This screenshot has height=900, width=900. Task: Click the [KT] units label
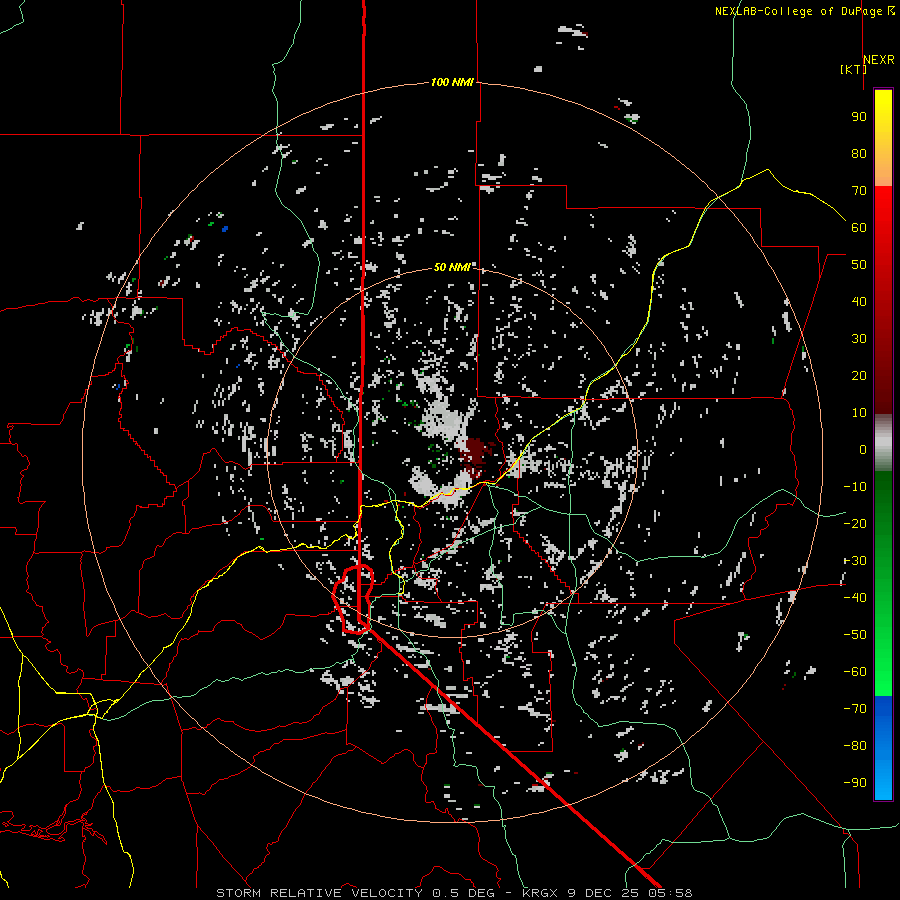(853, 69)
